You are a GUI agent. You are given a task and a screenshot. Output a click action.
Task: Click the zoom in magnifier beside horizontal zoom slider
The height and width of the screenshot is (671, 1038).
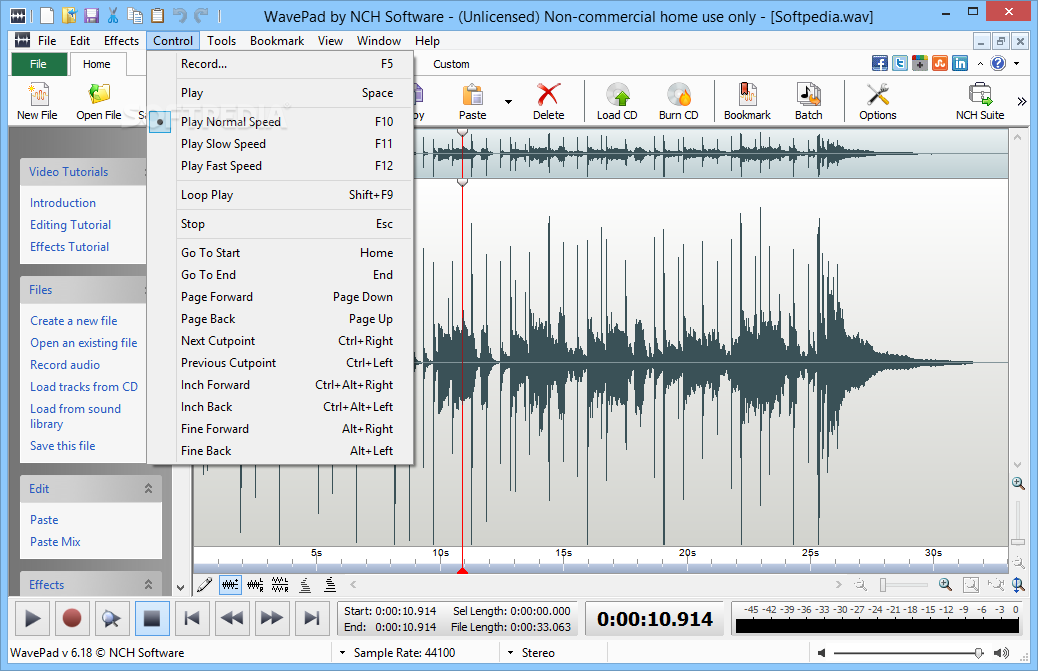point(945,584)
